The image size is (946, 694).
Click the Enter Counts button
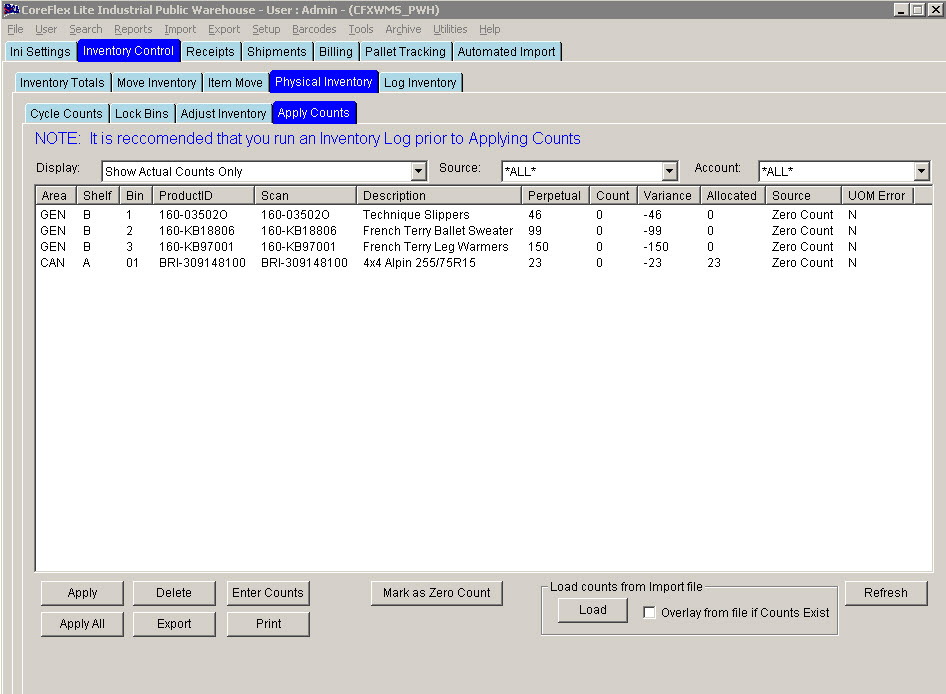[268, 593]
